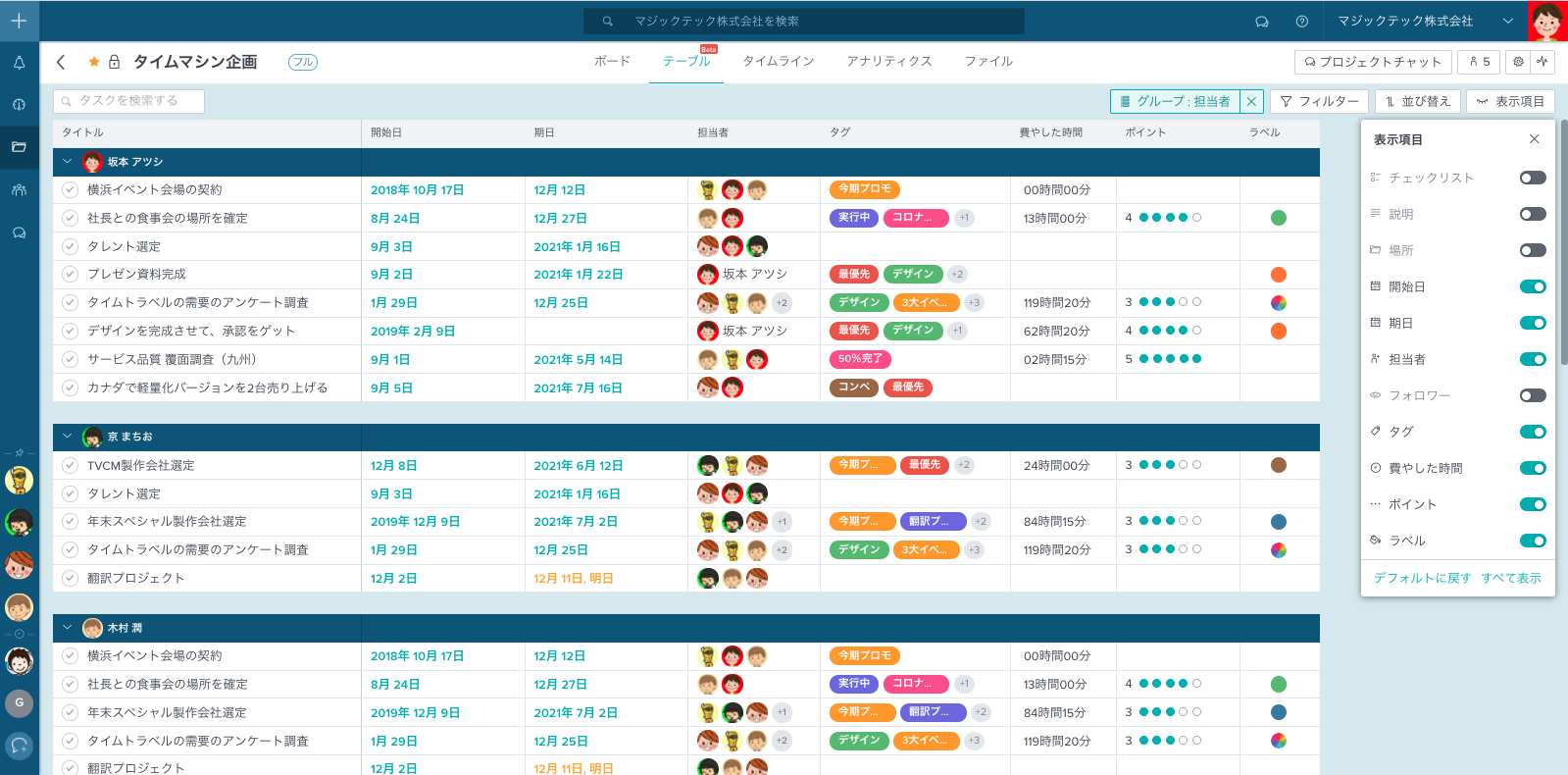Enable the チェックリスト column toggle
The image size is (1568, 775).
pos(1532,178)
